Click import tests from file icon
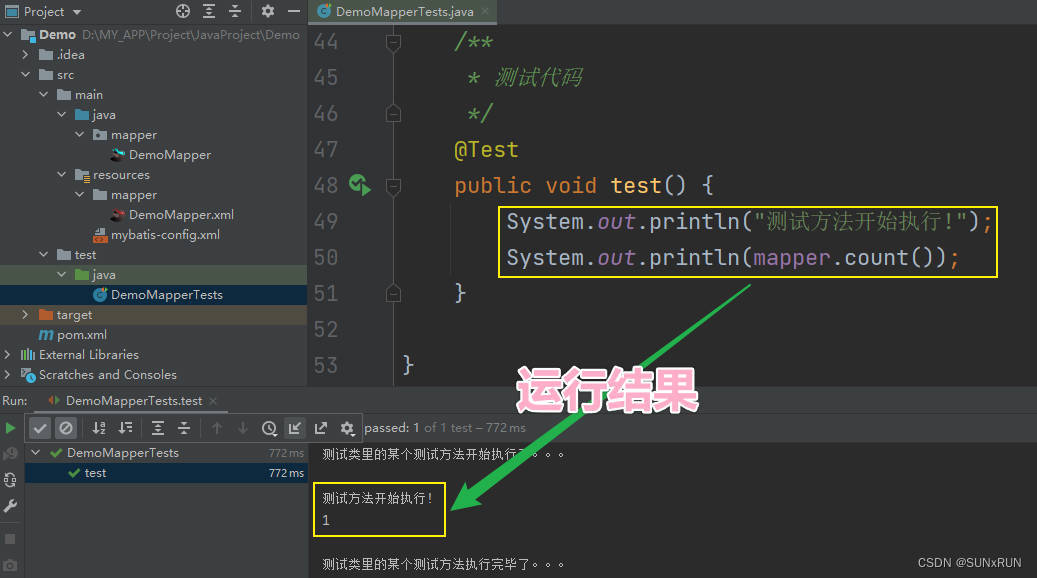Image resolution: width=1037 pixels, height=578 pixels. click(295, 428)
